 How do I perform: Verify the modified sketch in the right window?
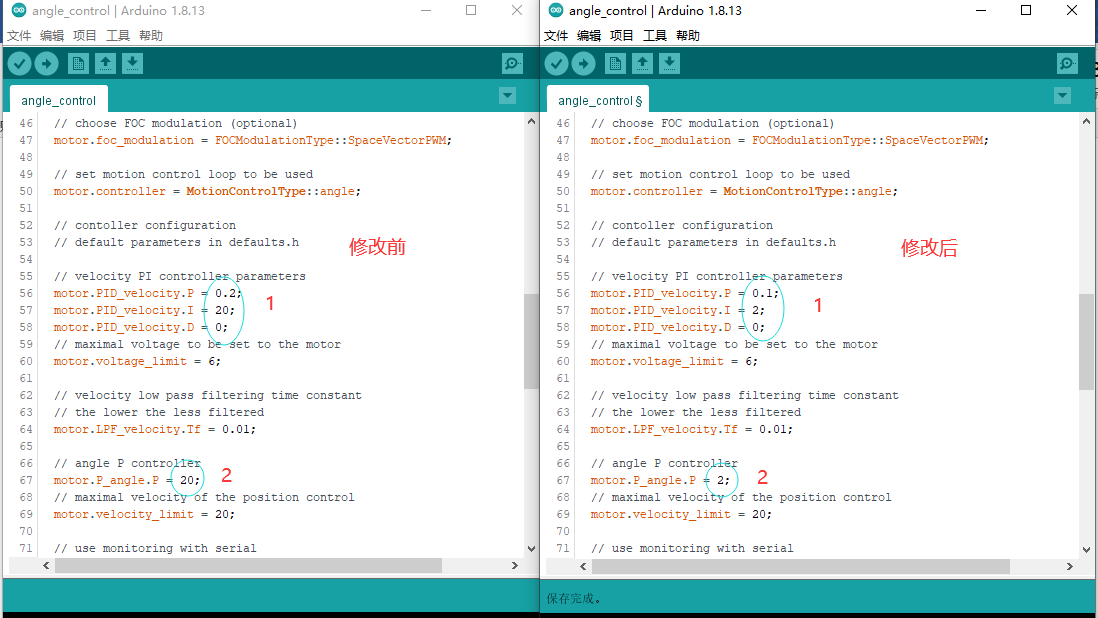556,63
